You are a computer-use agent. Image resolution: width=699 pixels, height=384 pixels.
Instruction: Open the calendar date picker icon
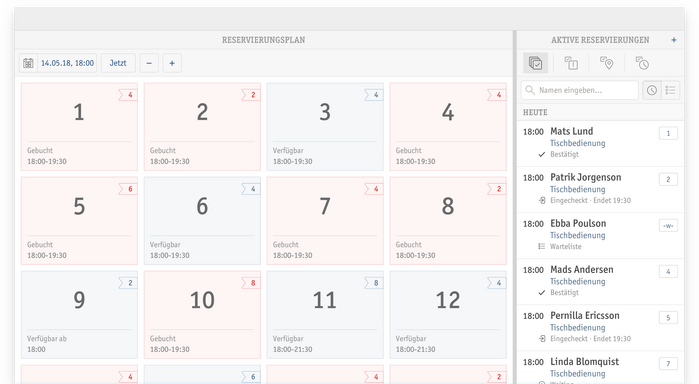pos(28,63)
